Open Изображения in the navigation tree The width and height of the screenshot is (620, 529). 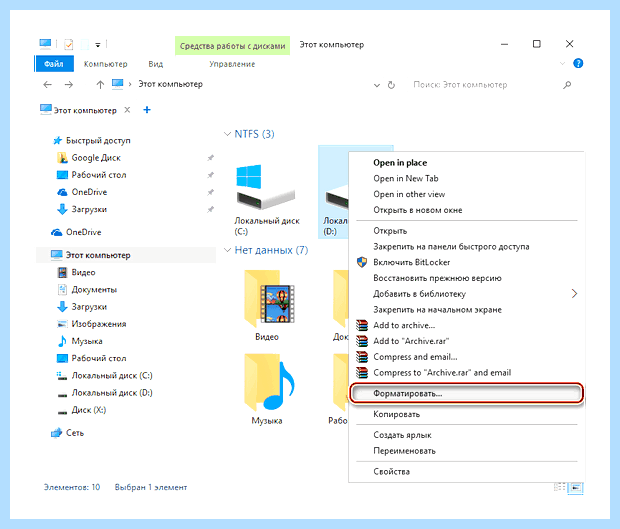click(92, 324)
